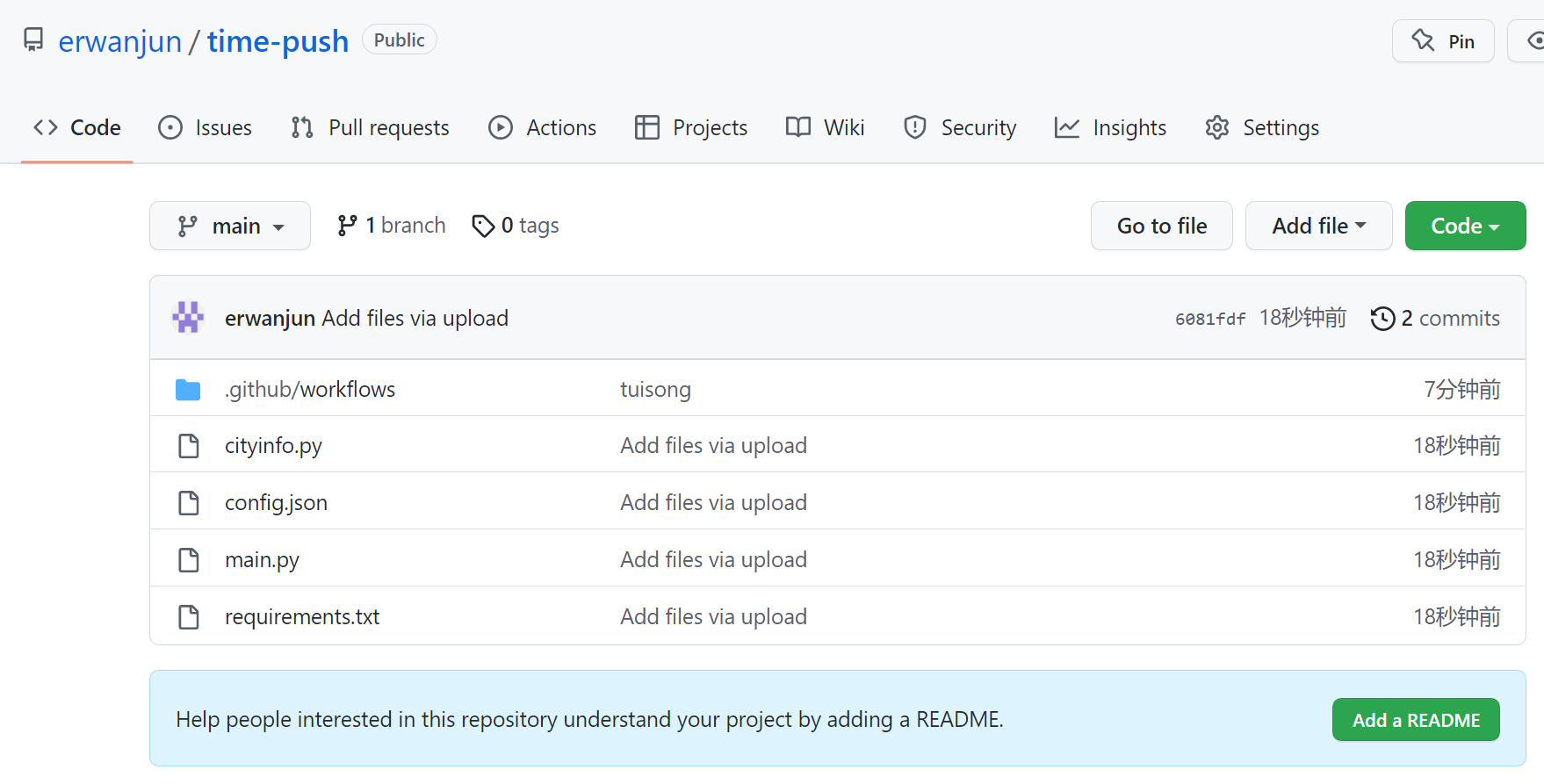
Task: Open commit hash 6081fdf
Action: click(1210, 319)
